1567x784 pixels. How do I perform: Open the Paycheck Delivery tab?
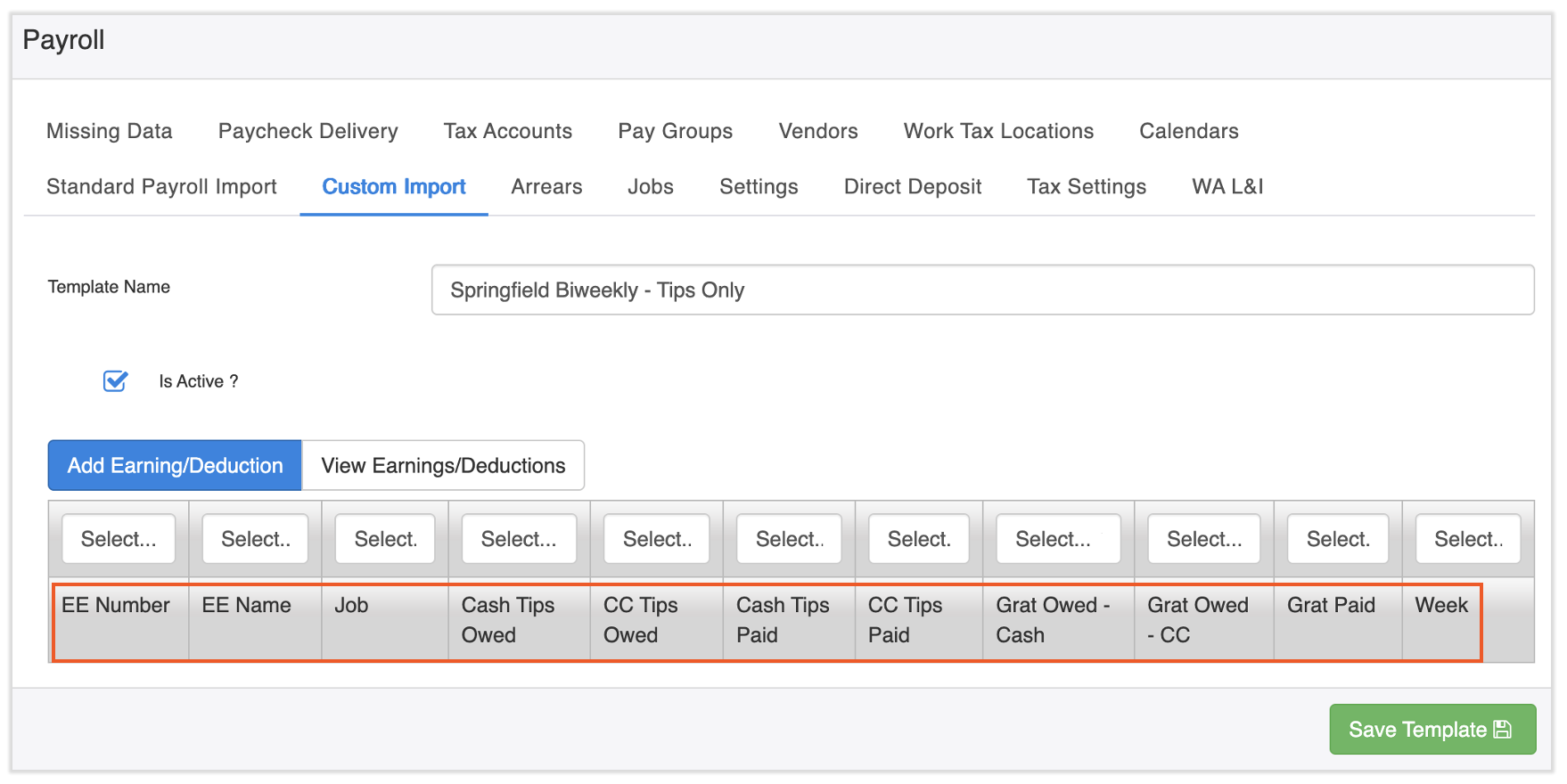(308, 131)
